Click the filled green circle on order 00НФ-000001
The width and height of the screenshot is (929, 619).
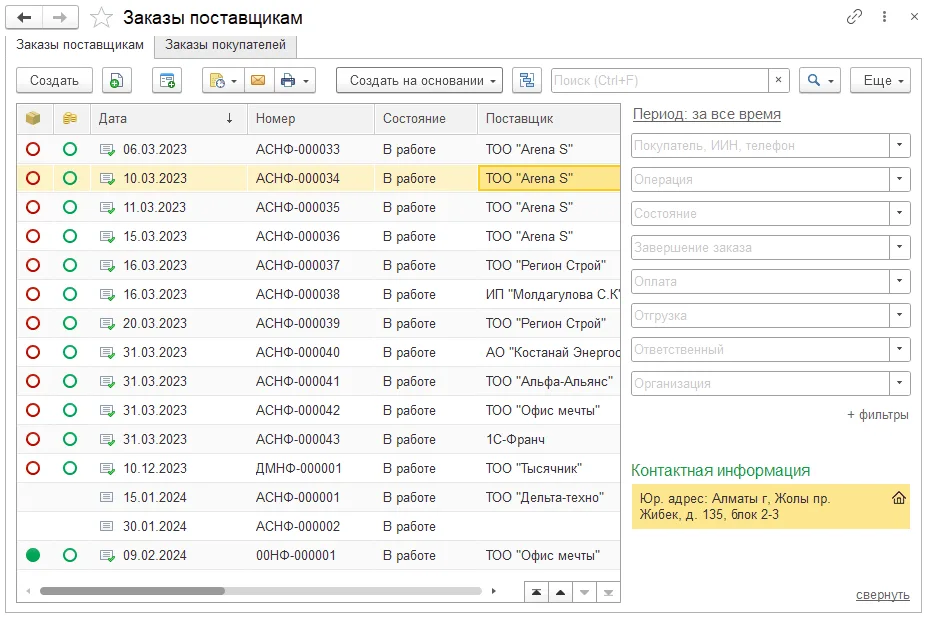click(x=33, y=555)
